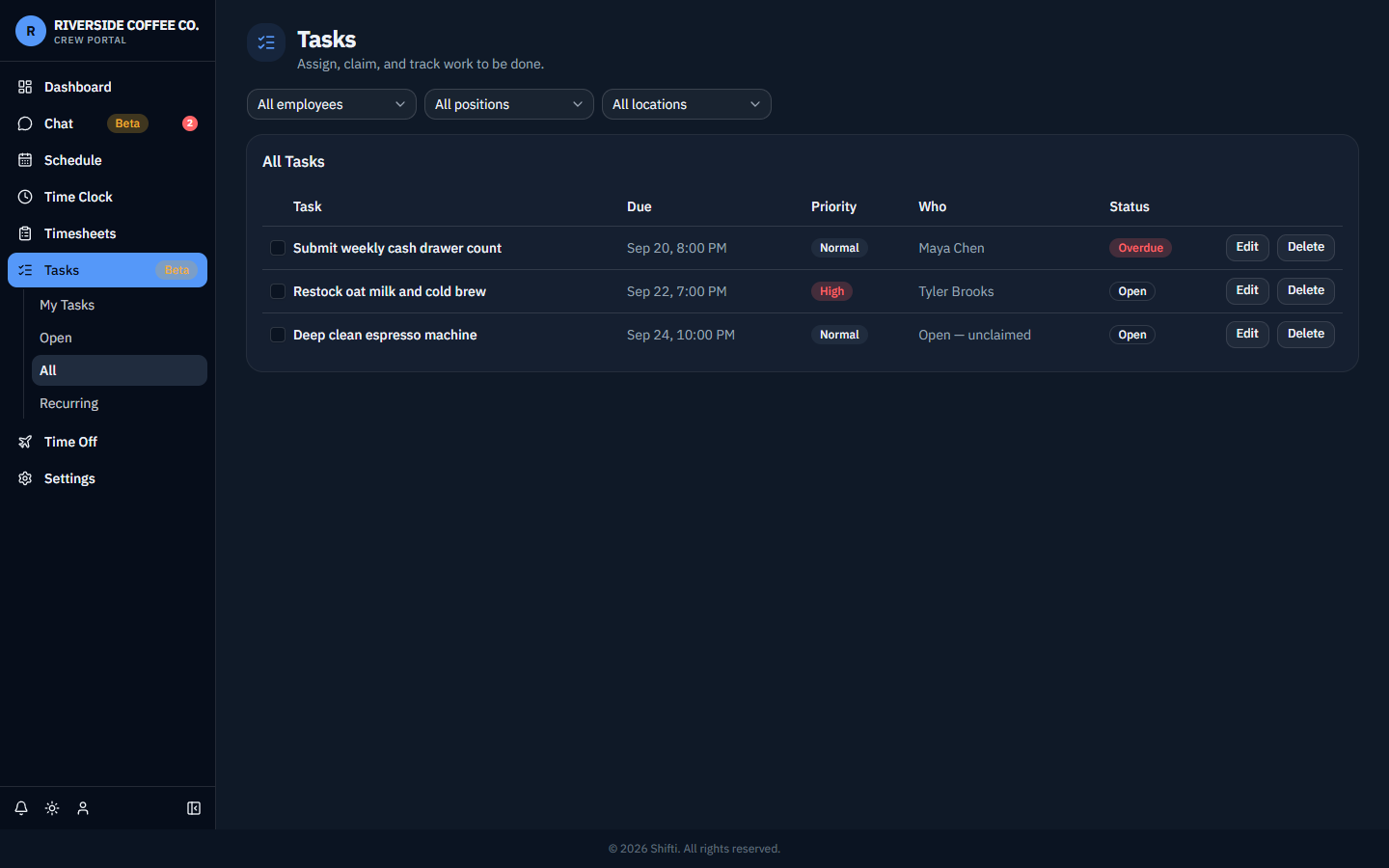Click Open status badge for Tyler Brooks task
Image resolution: width=1389 pixels, height=868 pixels.
(1132, 291)
